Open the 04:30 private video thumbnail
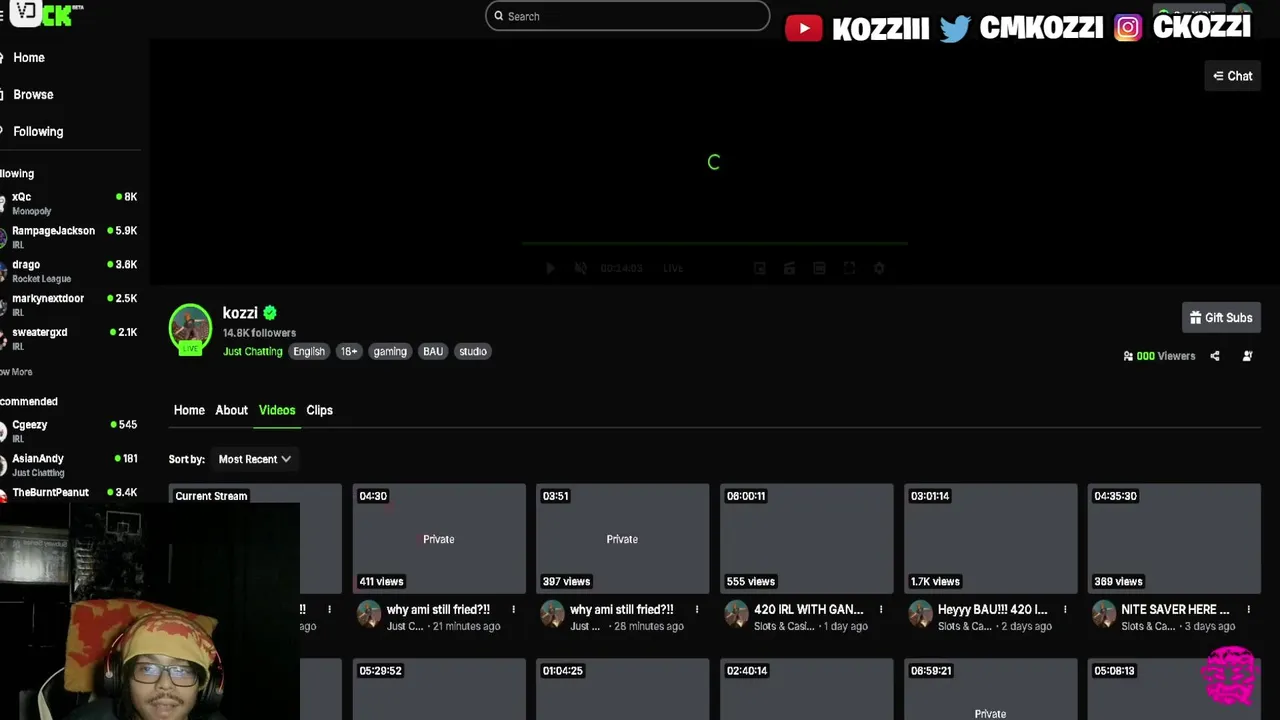 click(x=439, y=538)
